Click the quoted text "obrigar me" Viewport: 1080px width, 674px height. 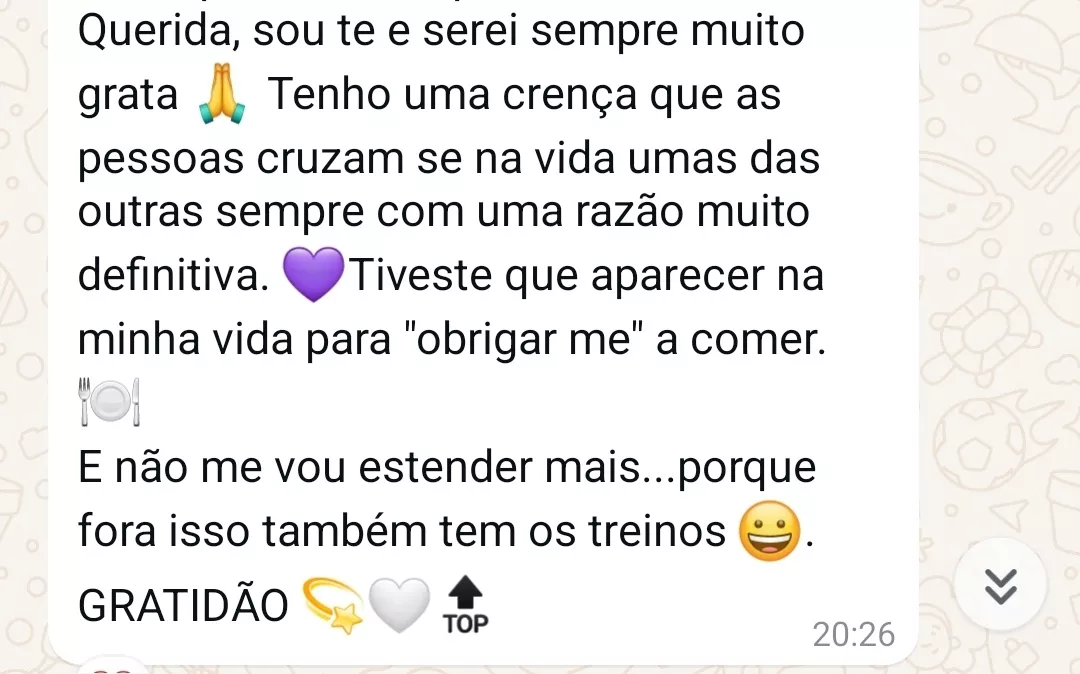pos(525,339)
